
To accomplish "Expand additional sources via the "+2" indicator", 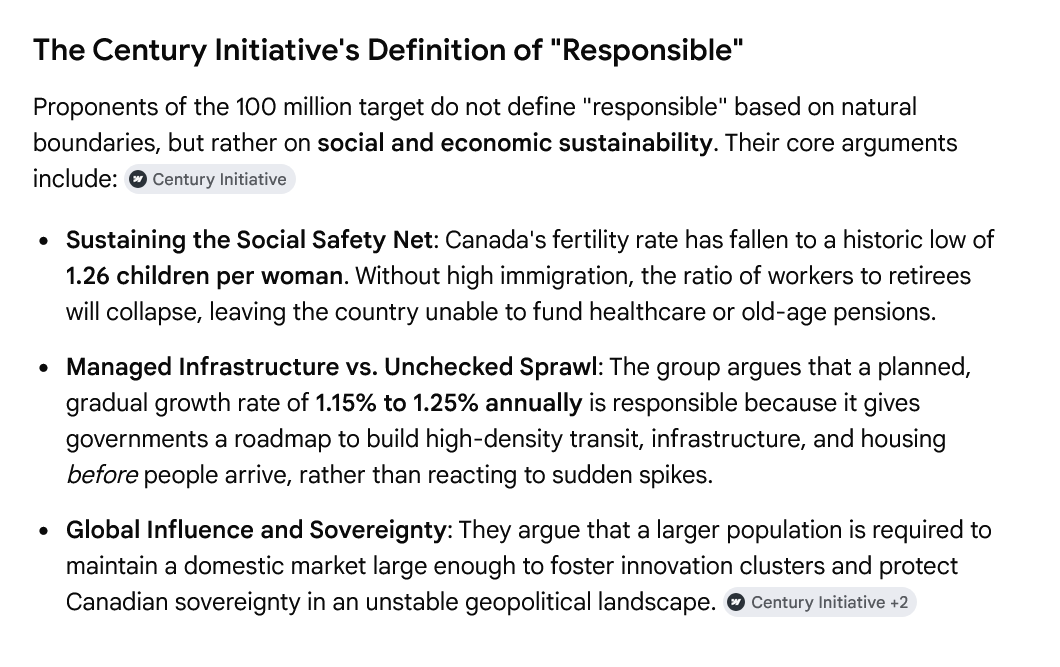I will (899, 602).
